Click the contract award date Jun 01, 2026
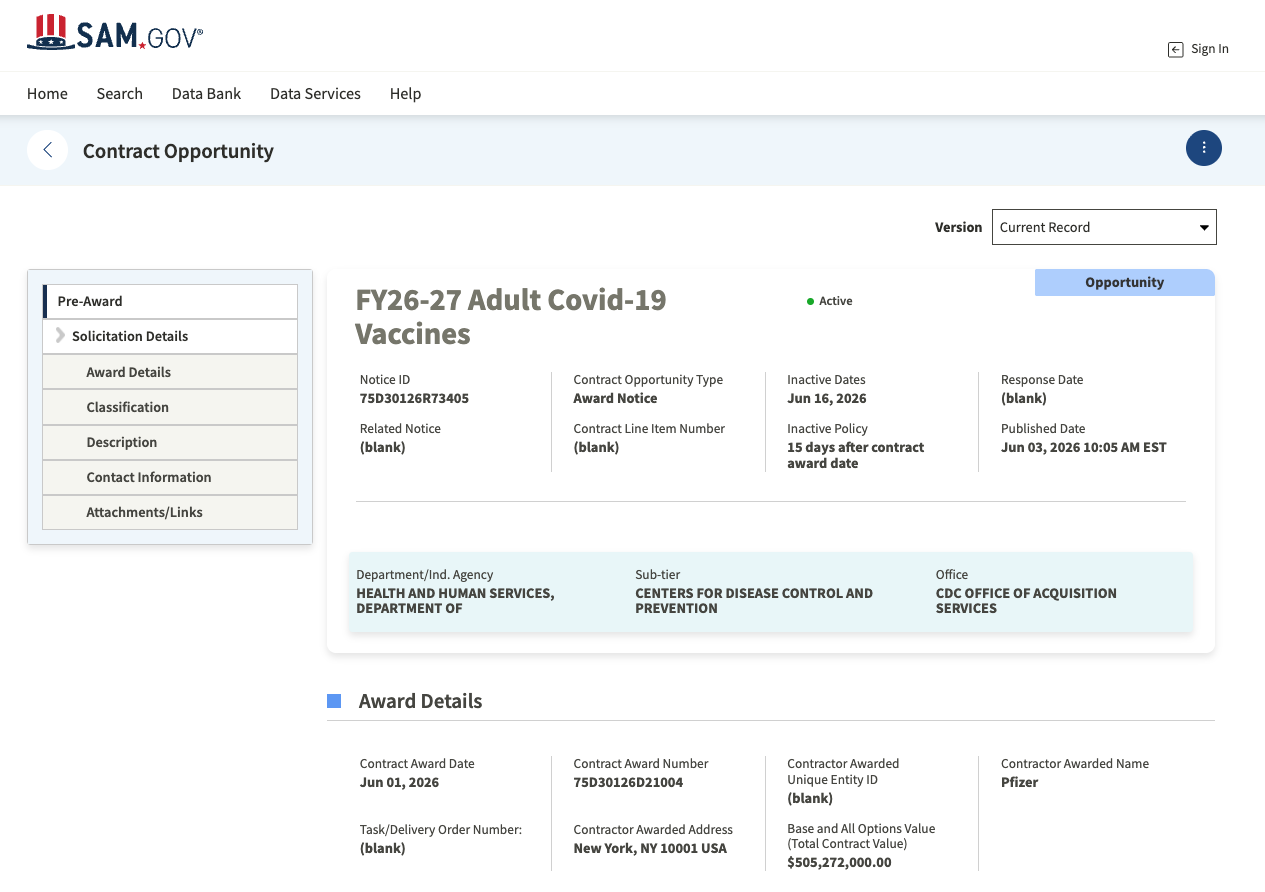 click(x=400, y=782)
